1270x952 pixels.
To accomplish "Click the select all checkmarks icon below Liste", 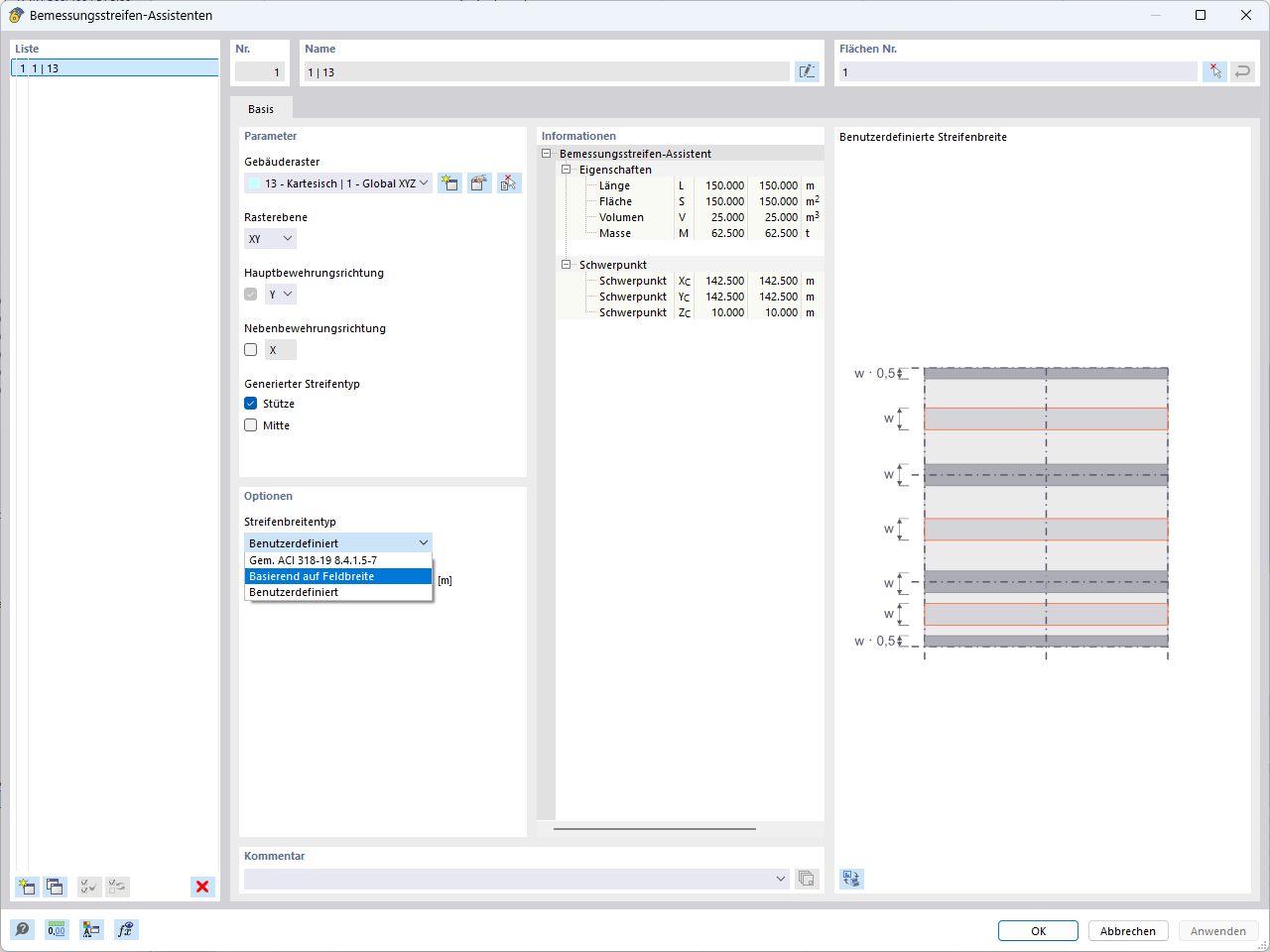I will [89, 887].
